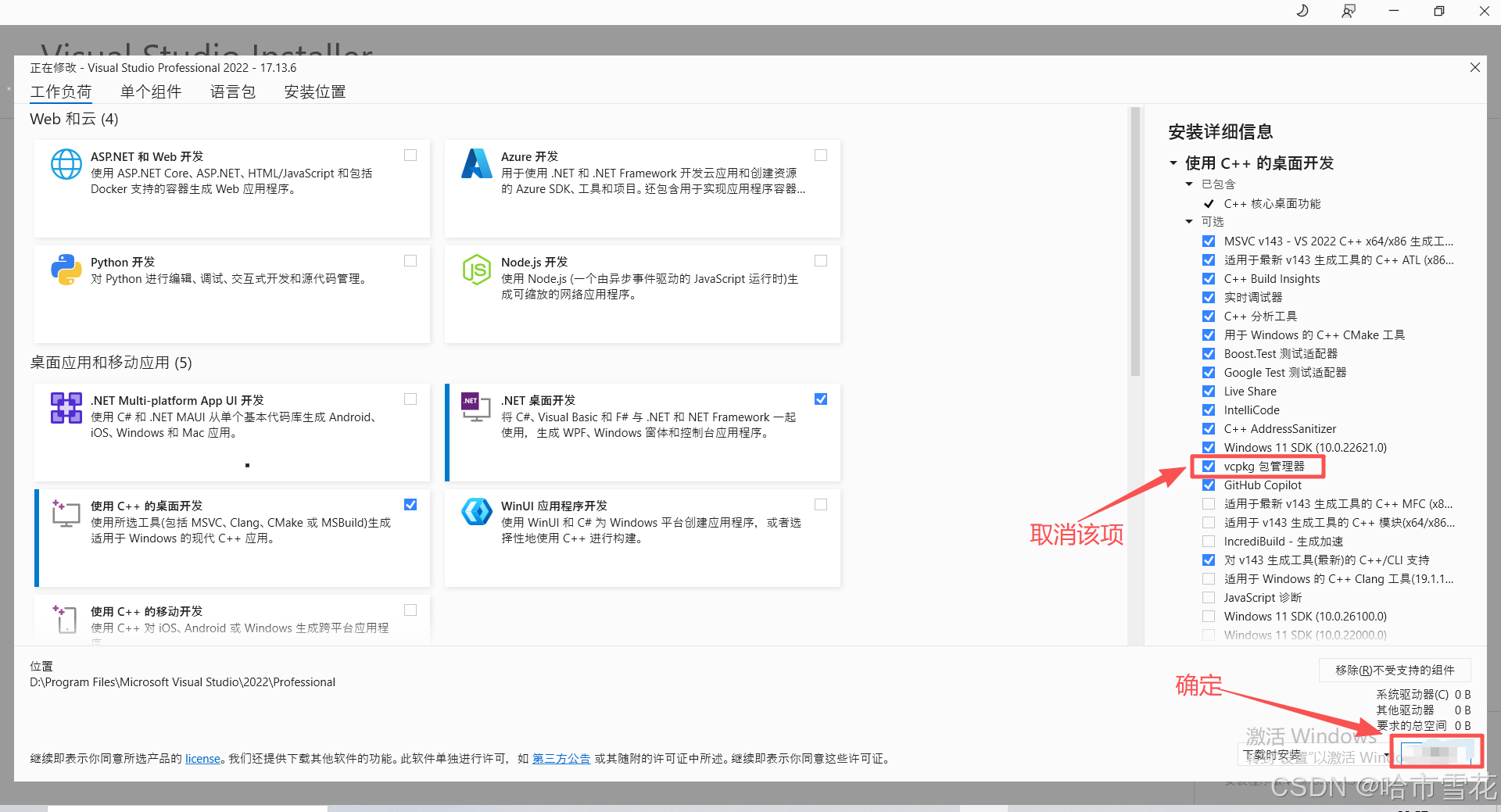The height and width of the screenshot is (812, 1501).
Task: Check the C++ Clang 工具 component
Action: coord(1209,579)
